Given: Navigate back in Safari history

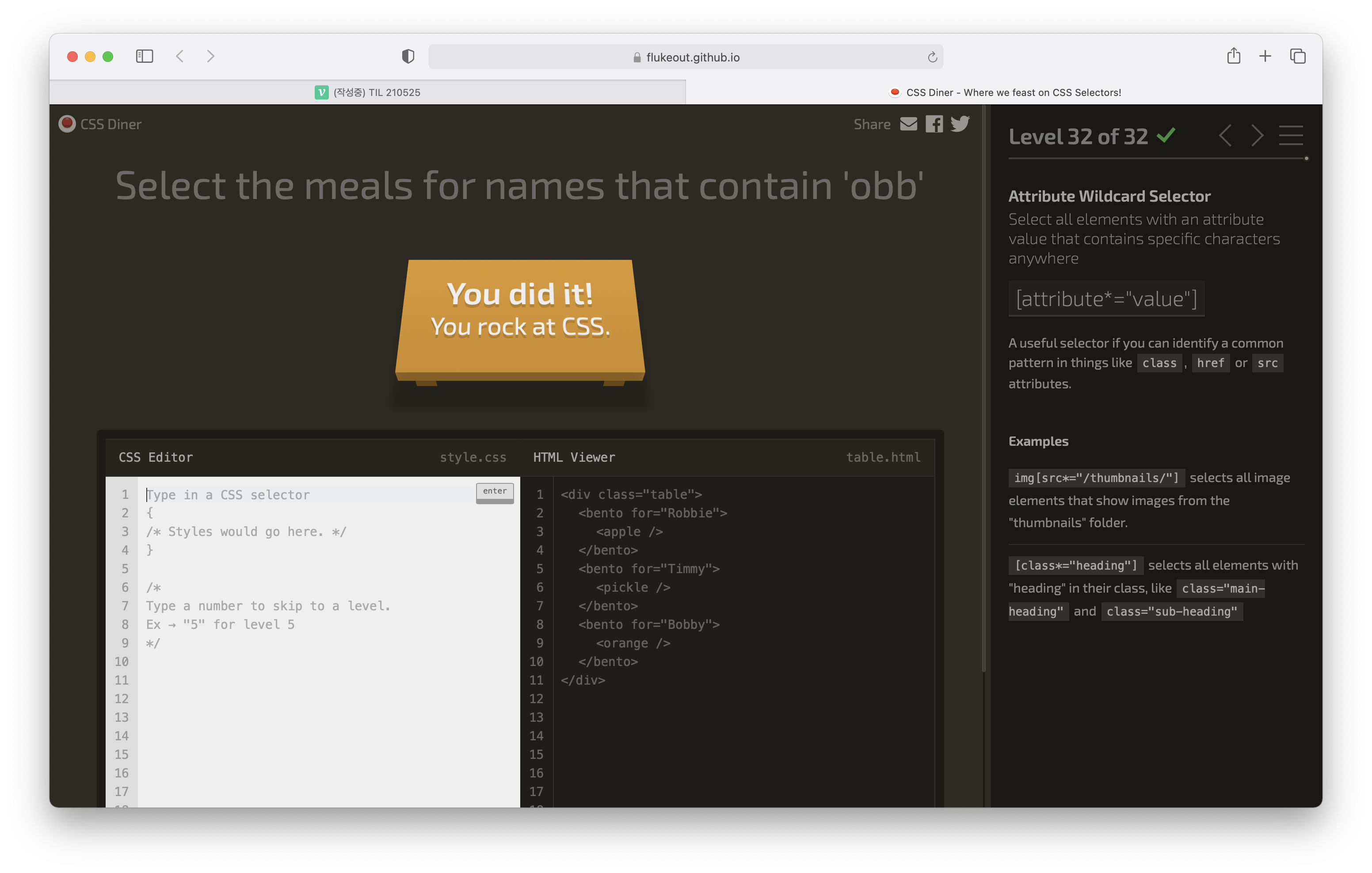Looking at the screenshot, I should click(180, 56).
